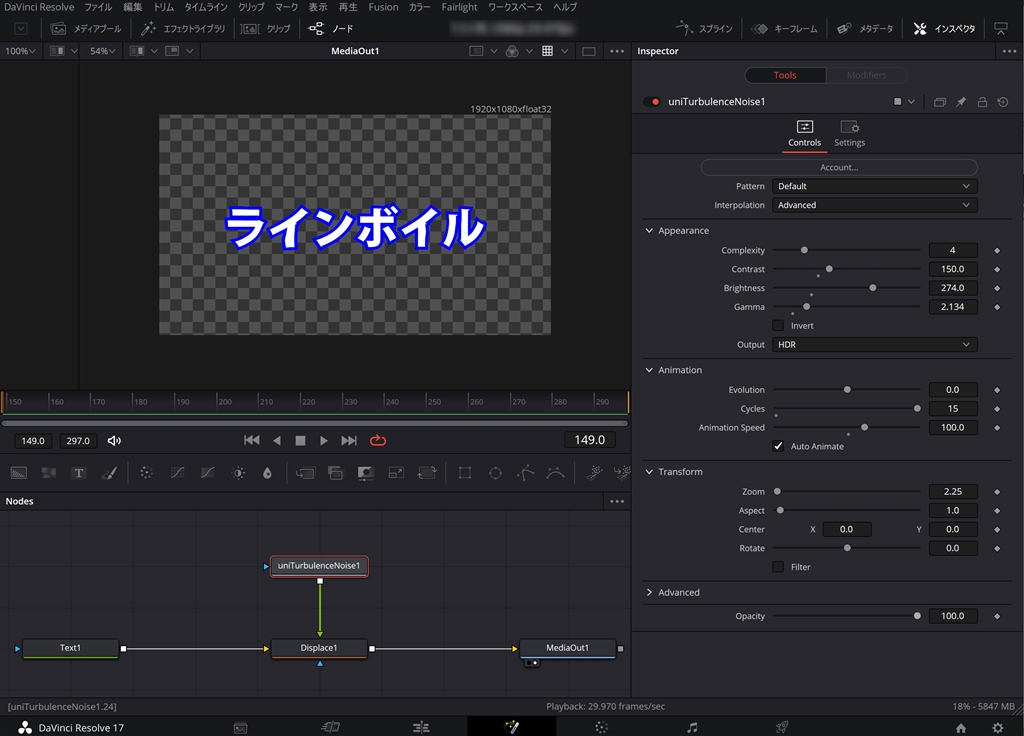1024x736 pixels.
Task: Select the Displace1 node
Action: 319,648
